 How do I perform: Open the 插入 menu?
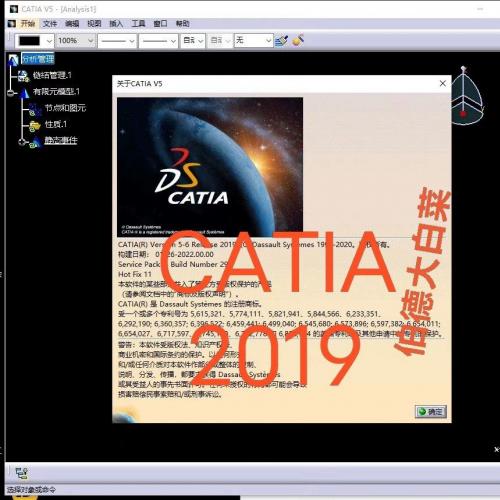tap(116, 24)
